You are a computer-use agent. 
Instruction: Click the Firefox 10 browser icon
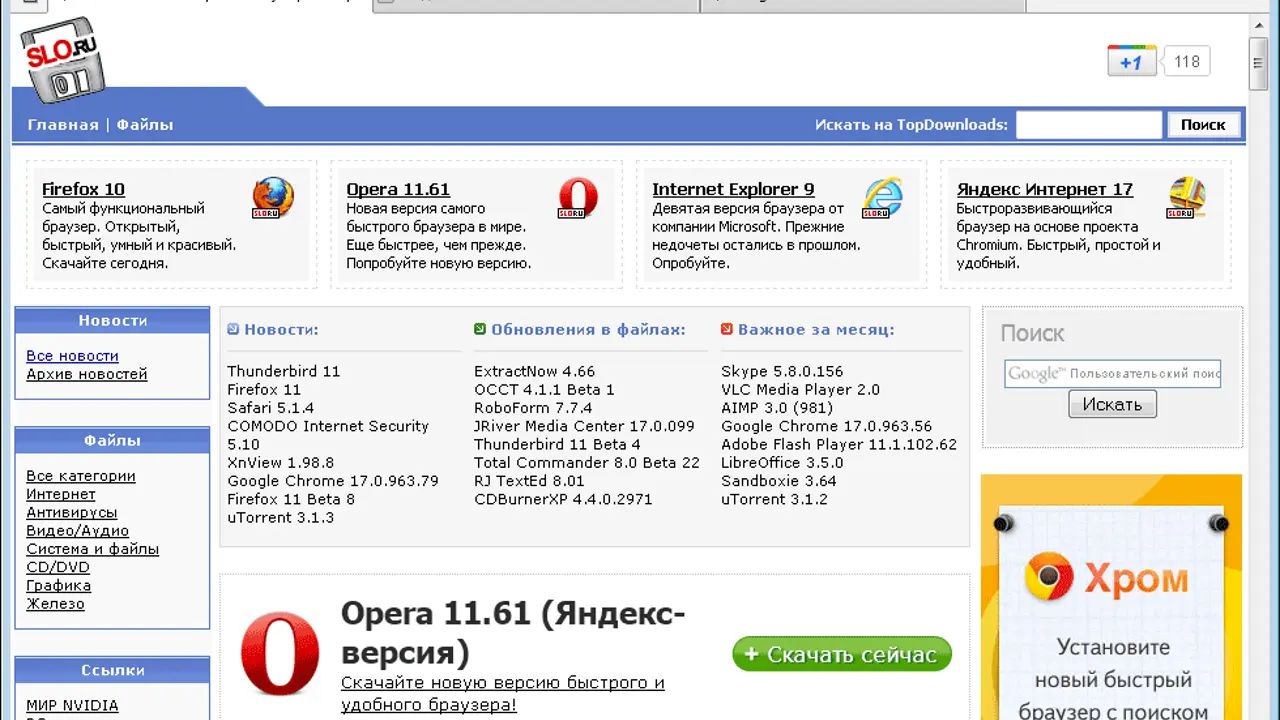click(x=273, y=198)
